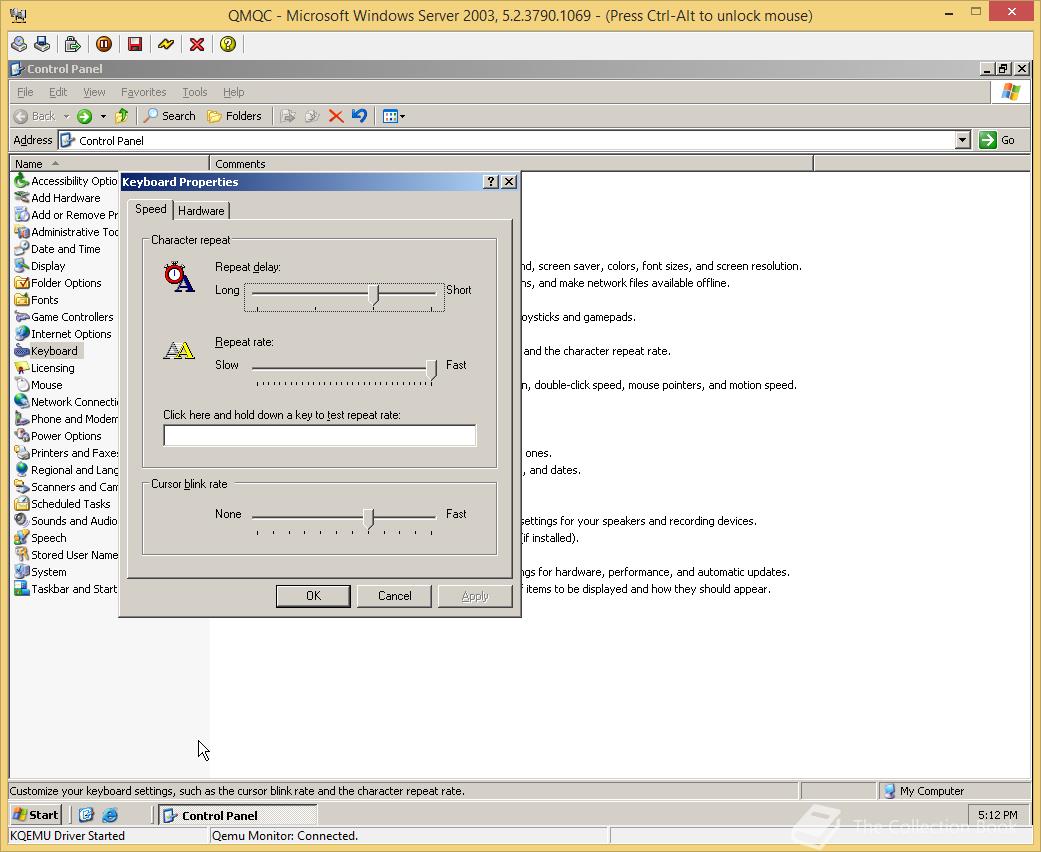The image size is (1041, 852).
Task: Click the red floppy save icon in QMQC toolbar
Action: (135, 44)
